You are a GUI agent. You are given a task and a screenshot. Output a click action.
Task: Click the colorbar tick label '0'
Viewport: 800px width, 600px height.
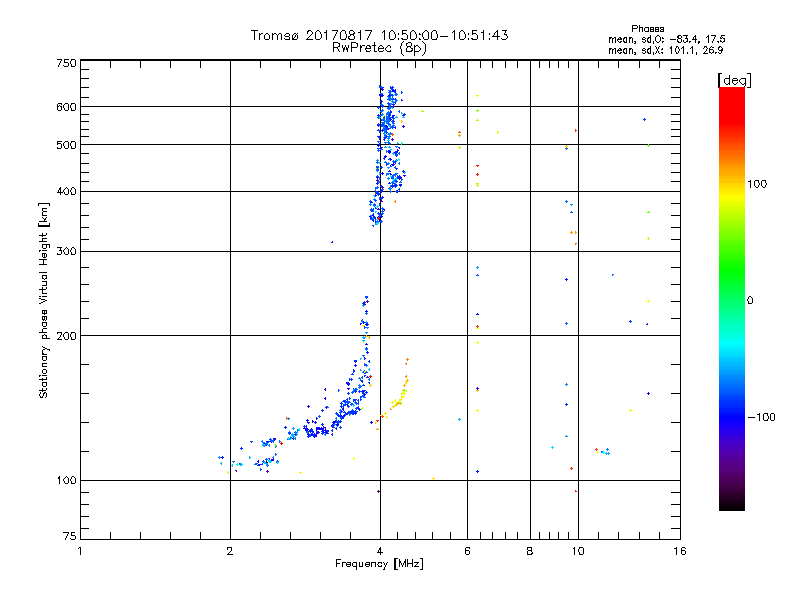click(750, 301)
